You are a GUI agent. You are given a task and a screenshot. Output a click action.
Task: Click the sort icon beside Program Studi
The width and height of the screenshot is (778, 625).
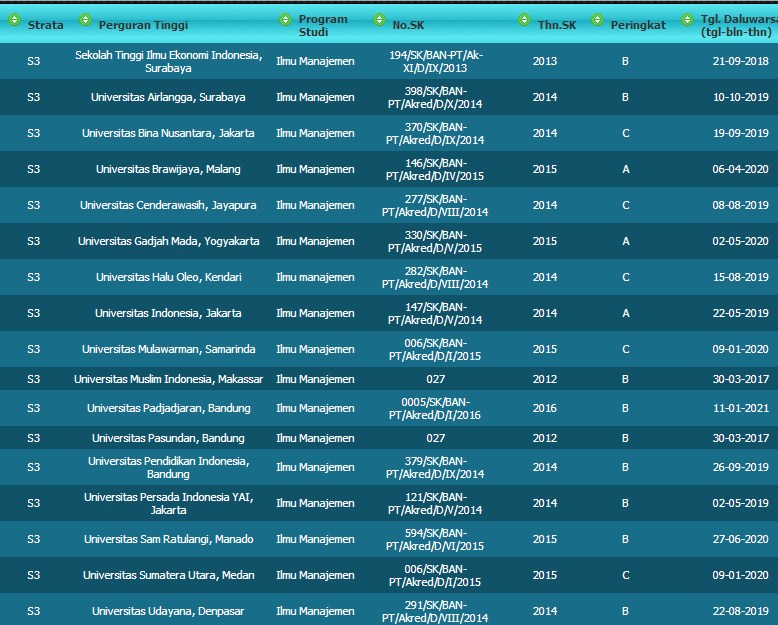[x=285, y=19]
